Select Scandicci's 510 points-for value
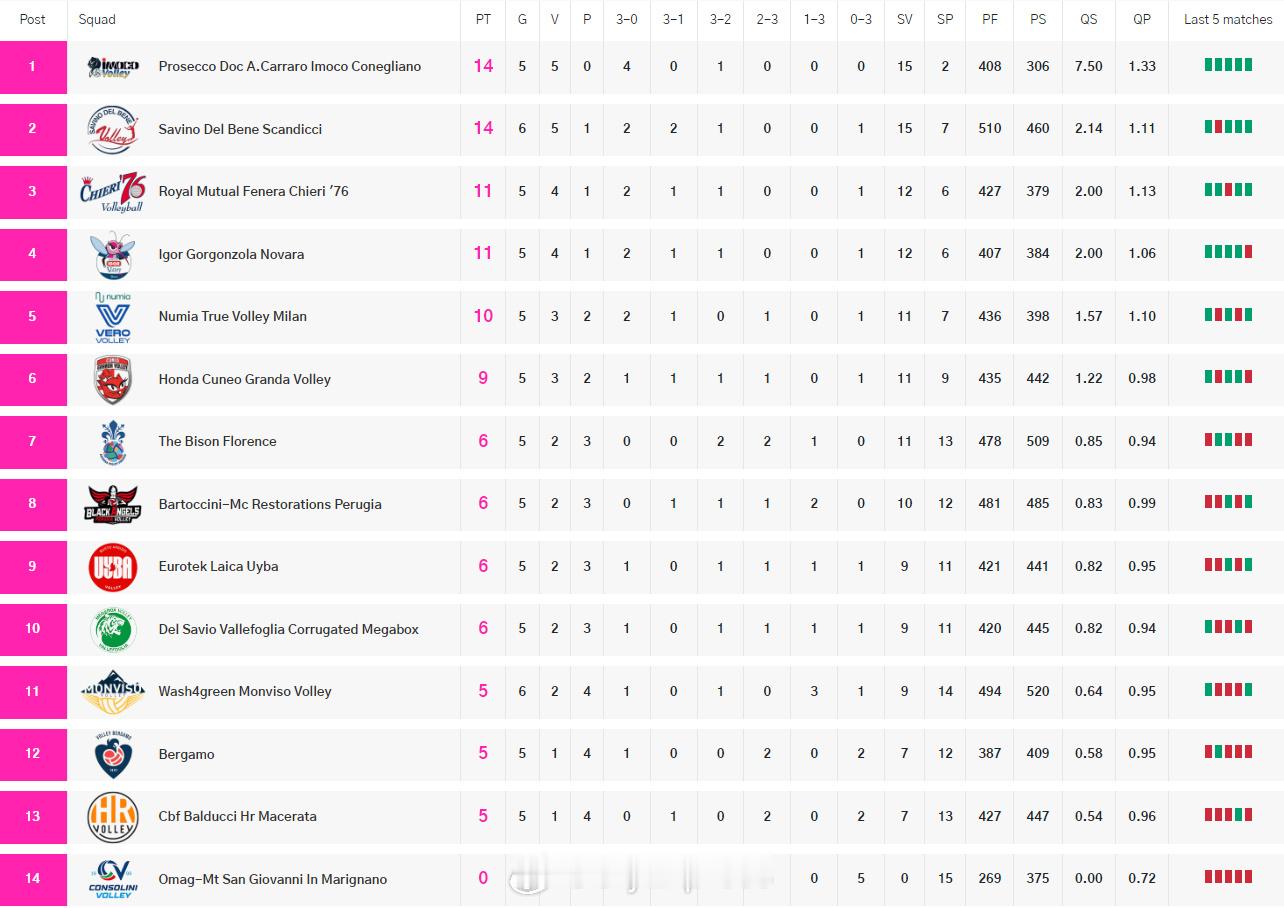 click(x=990, y=129)
